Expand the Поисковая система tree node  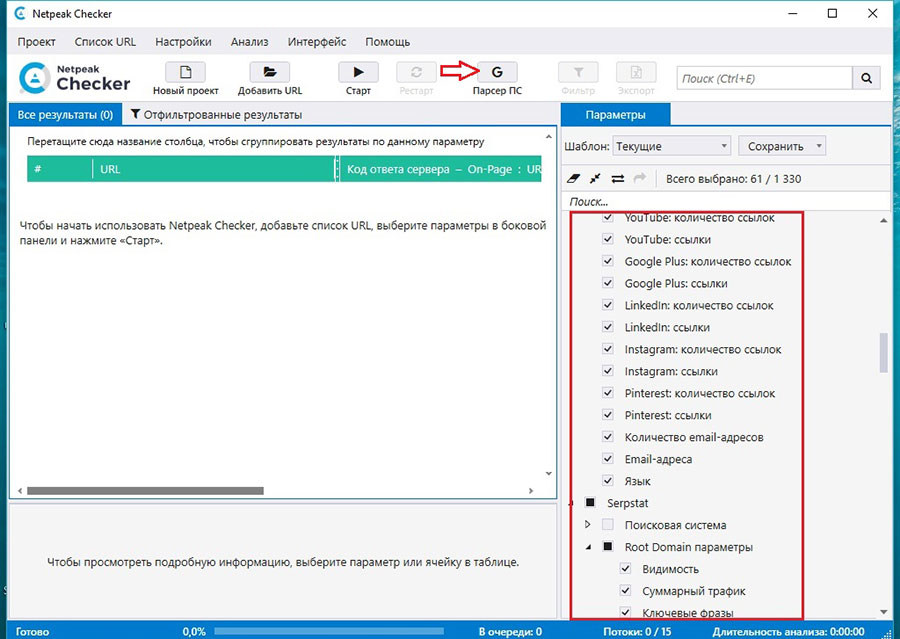coord(587,524)
